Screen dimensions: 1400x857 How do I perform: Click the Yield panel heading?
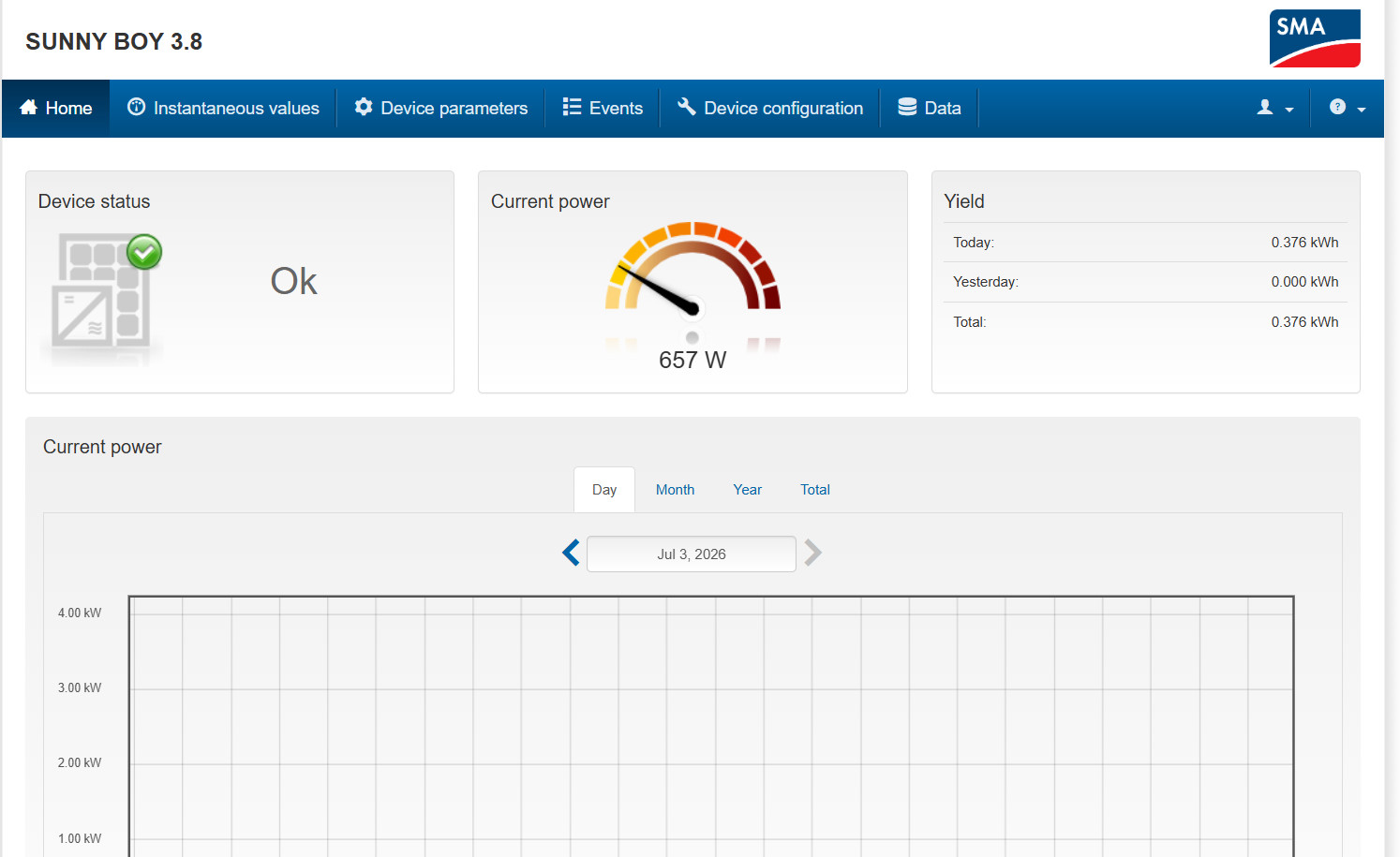964,201
